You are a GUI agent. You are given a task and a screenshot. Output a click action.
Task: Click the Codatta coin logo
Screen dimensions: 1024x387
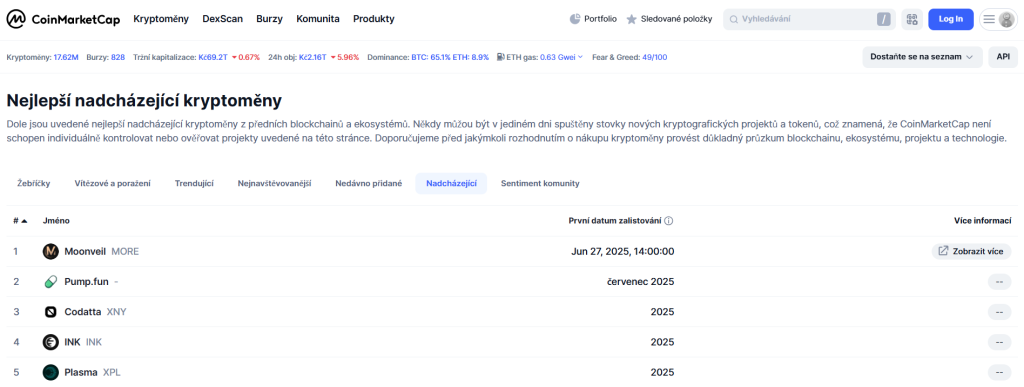coord(51,312)
